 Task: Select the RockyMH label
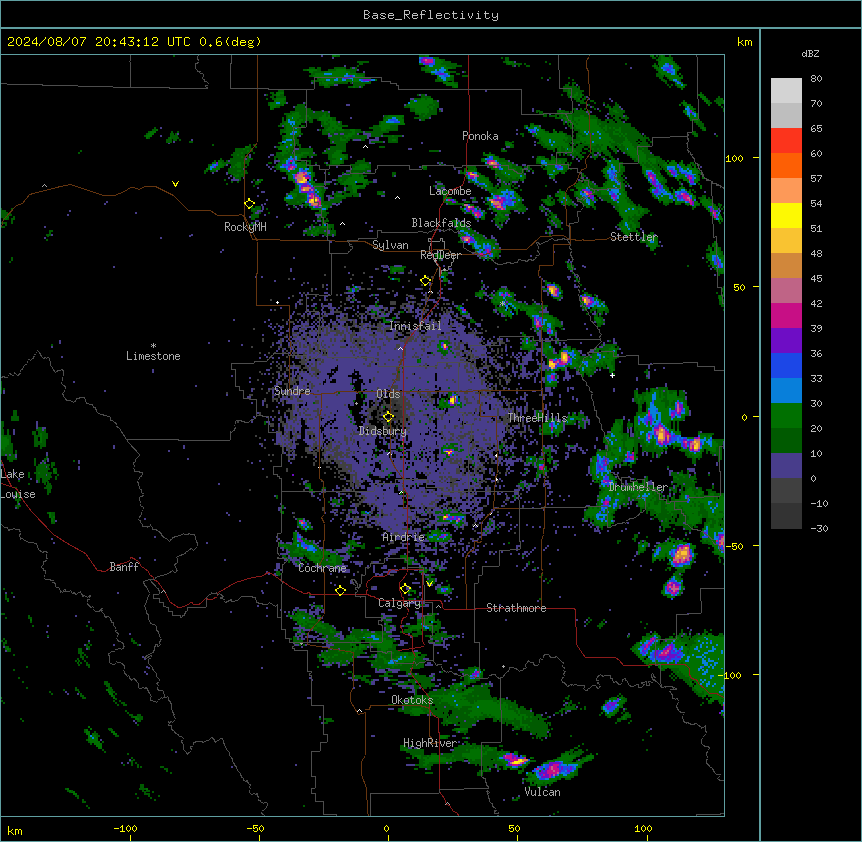[245, 227]
